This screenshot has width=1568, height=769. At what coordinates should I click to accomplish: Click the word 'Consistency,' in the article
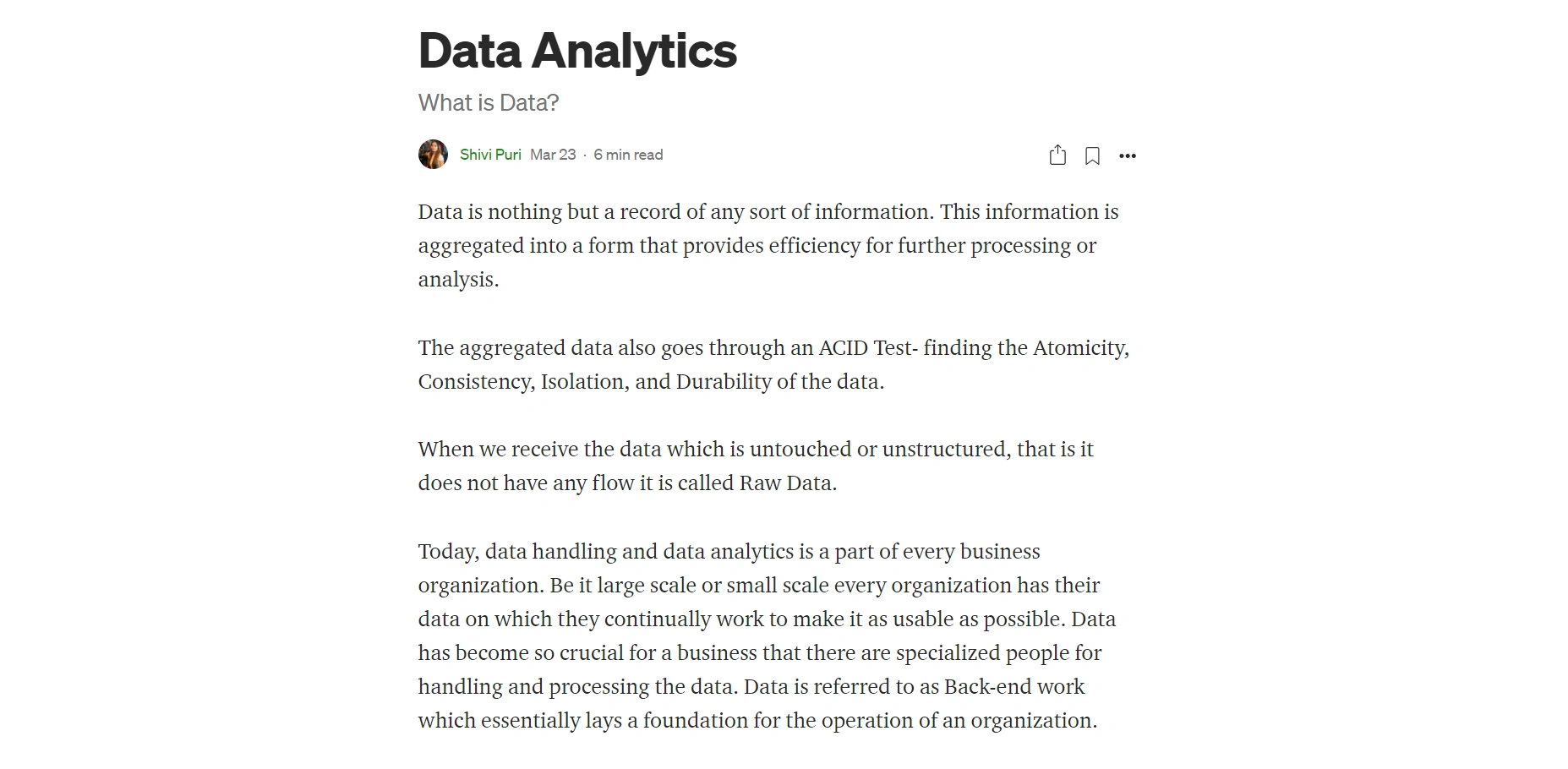point(477,382)
